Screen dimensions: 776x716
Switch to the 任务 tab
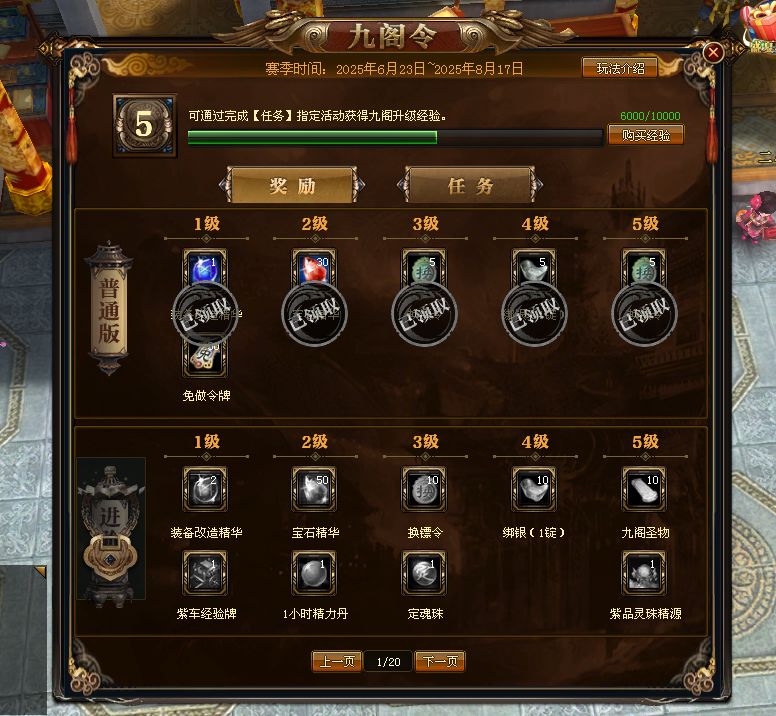coord(470,186)
